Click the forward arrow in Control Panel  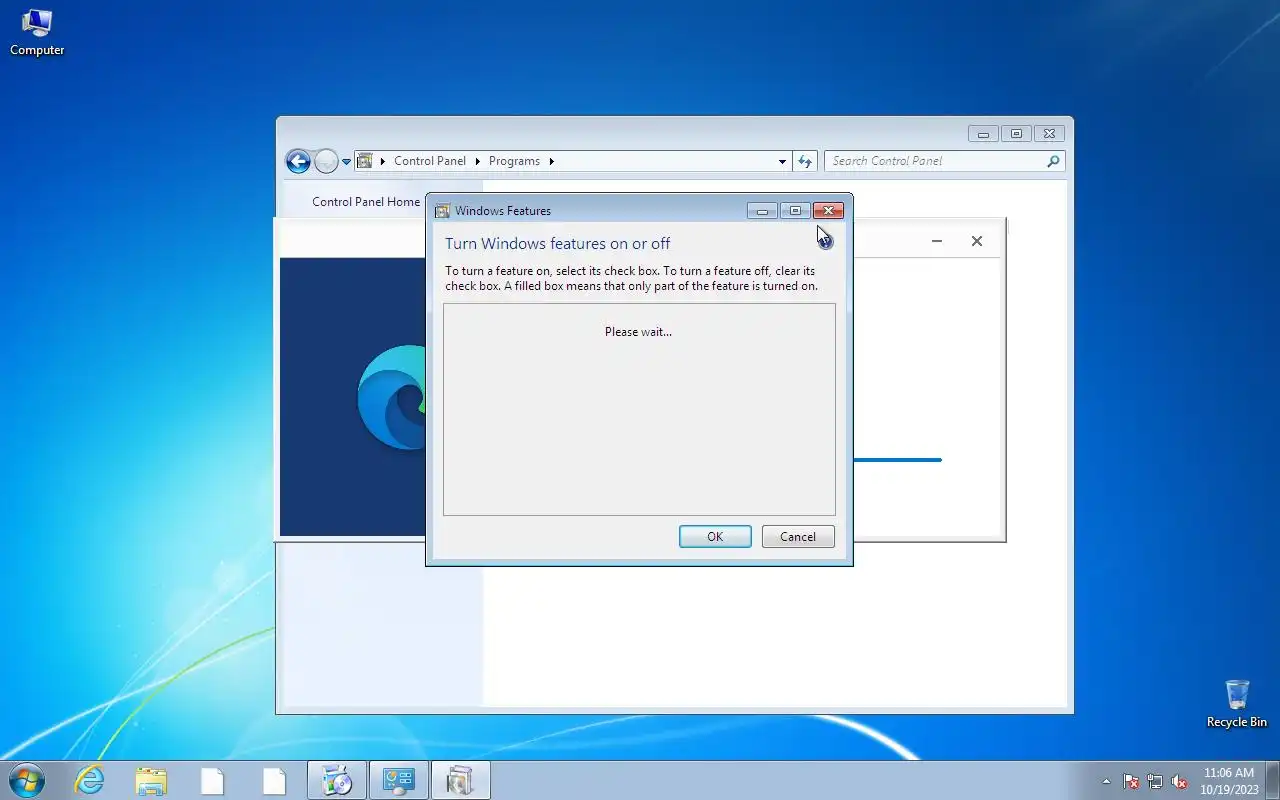[326, 161]
